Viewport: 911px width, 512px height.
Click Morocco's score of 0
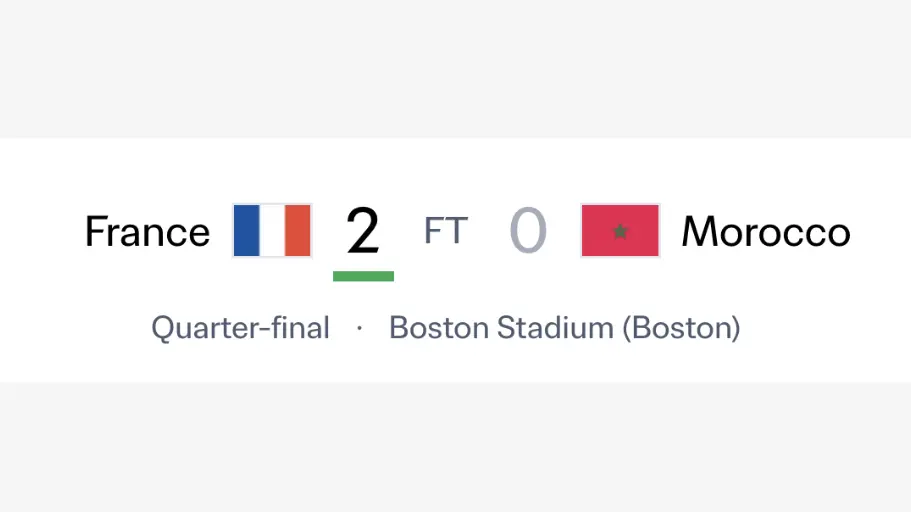point(528,231)
